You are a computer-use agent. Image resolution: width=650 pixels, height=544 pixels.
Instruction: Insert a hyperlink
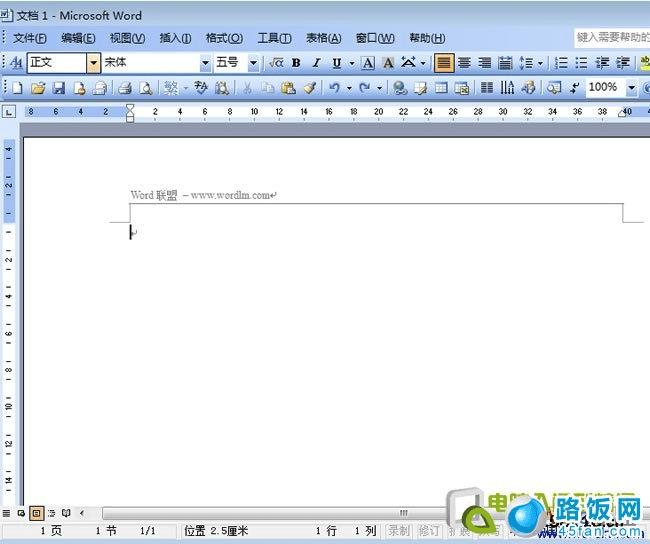coord(400,88)
